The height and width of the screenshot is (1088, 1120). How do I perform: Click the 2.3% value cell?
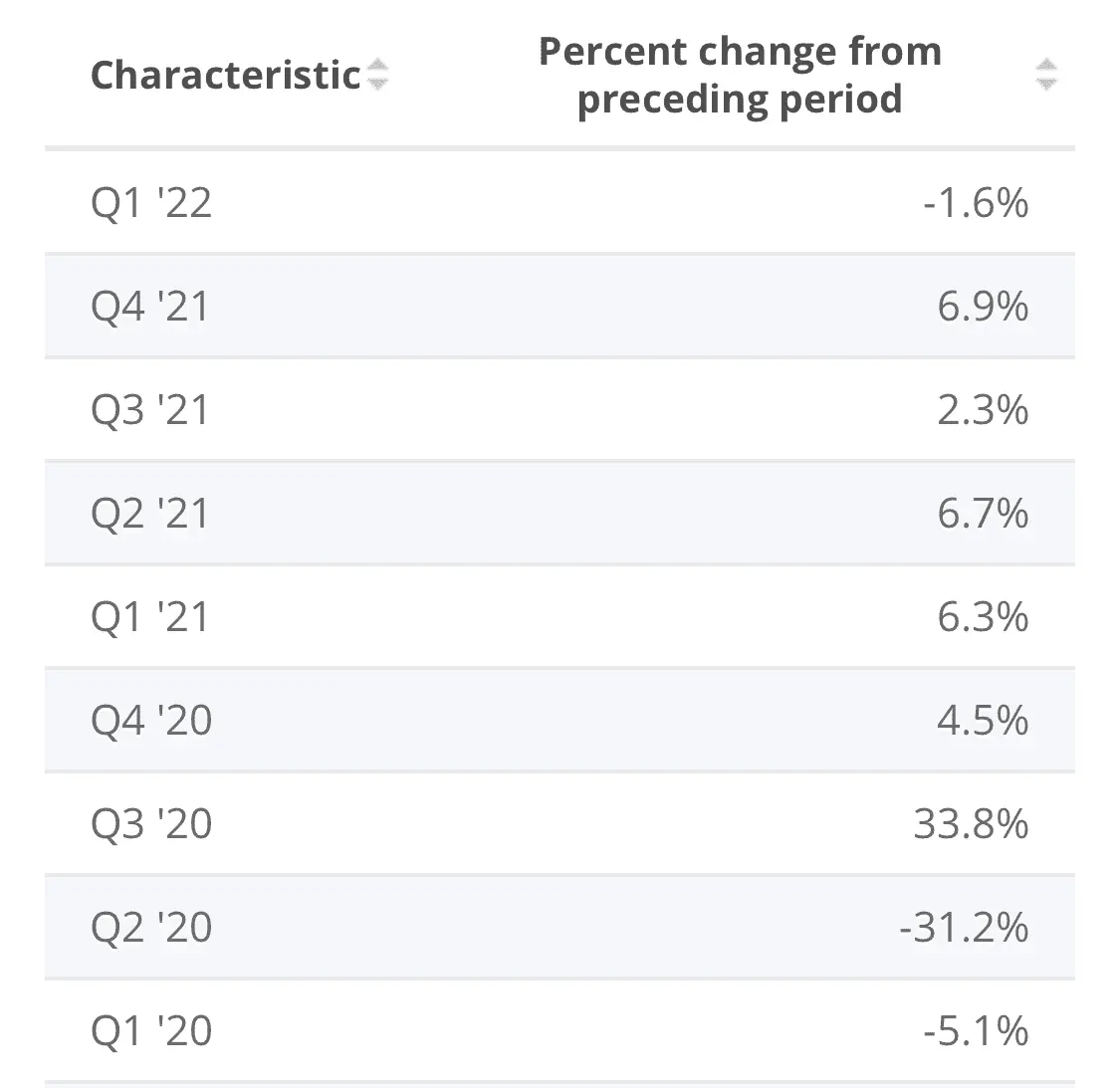983,410
